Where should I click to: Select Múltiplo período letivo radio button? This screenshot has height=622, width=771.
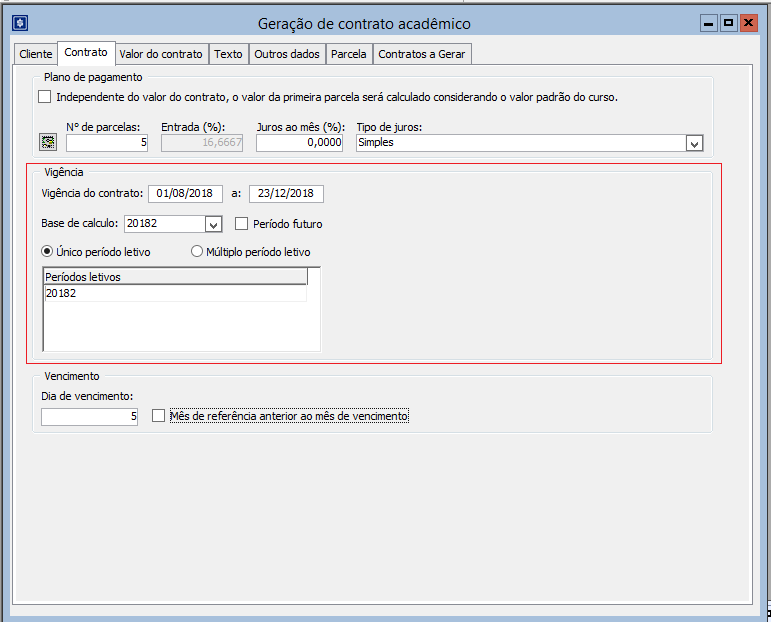pos(197,252)
